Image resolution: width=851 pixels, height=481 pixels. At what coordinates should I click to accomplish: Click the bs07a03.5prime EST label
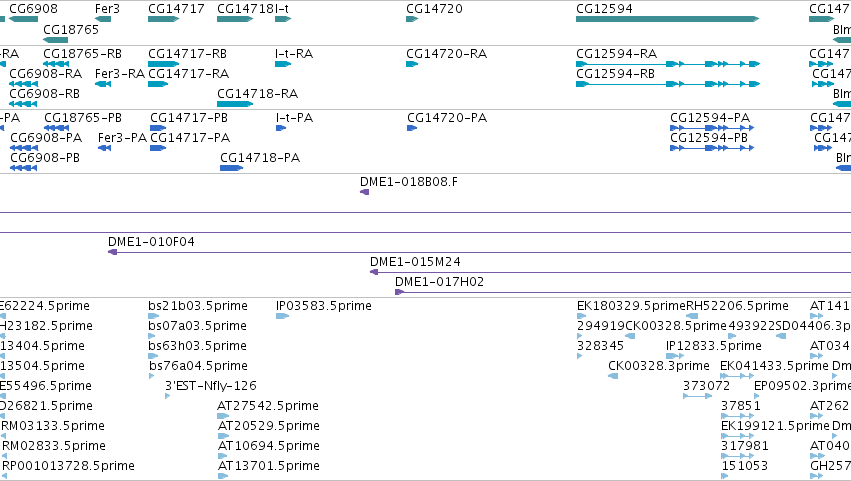(198, 326)
